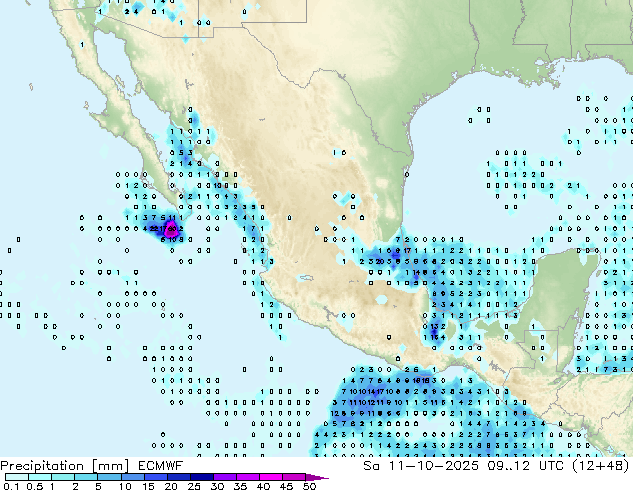The image size is (634, 490).
Task: Click the 'ECMWF' model label
Action: coord(161,466)
